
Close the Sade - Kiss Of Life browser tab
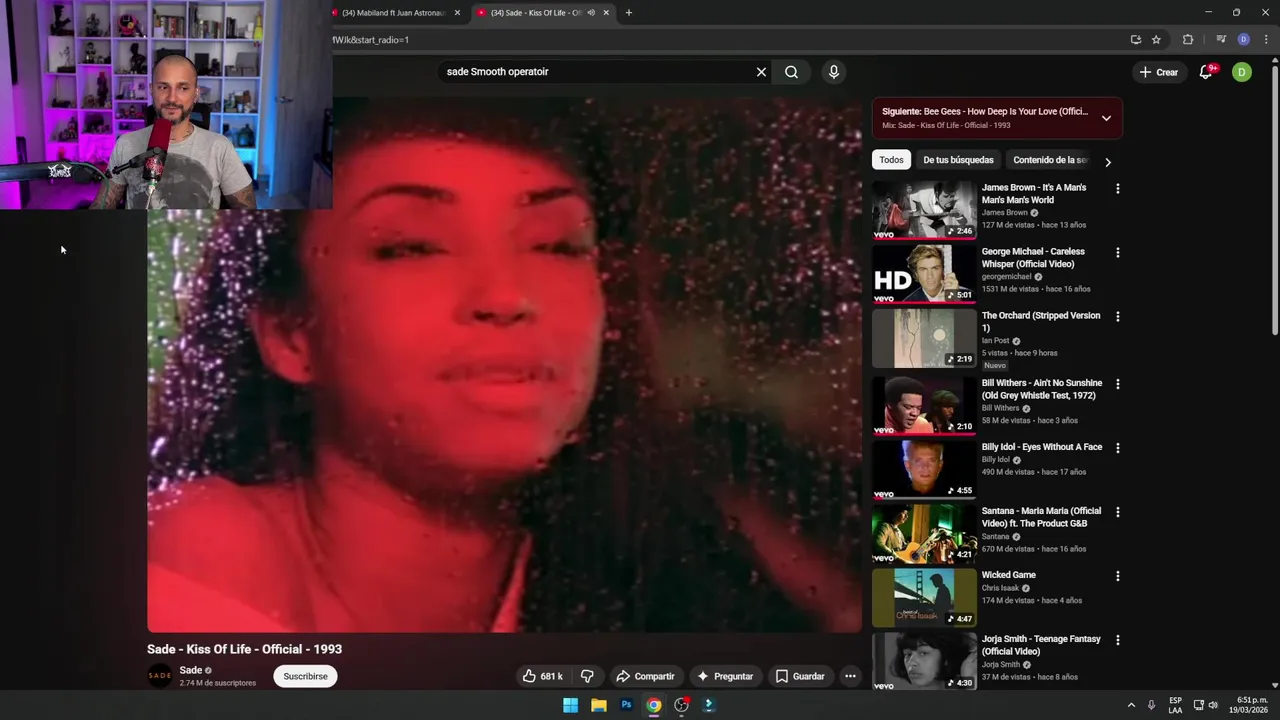(x=606, y=13)
